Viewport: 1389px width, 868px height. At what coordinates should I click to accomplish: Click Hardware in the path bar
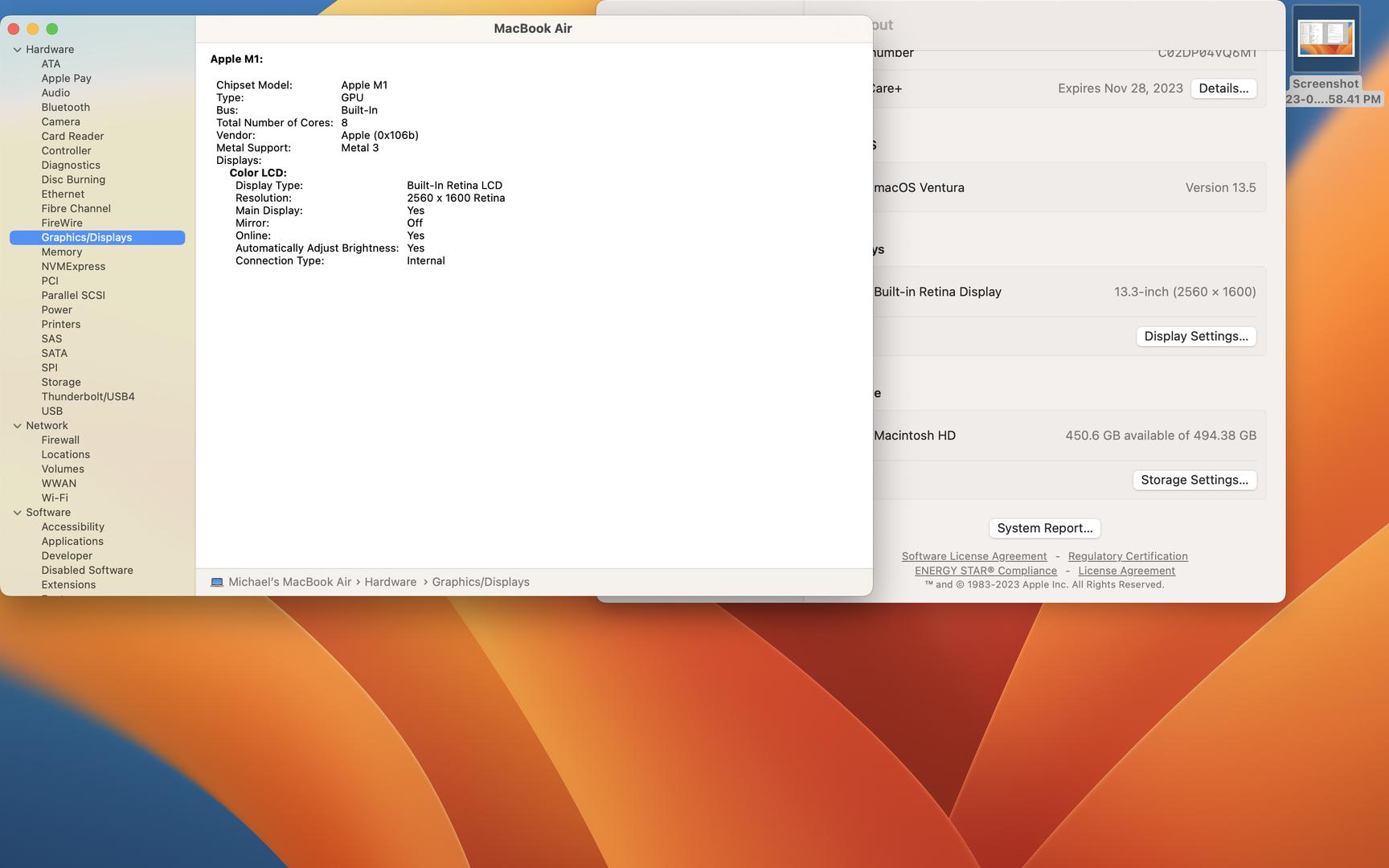pyautogui.click(x=391, y=582)
